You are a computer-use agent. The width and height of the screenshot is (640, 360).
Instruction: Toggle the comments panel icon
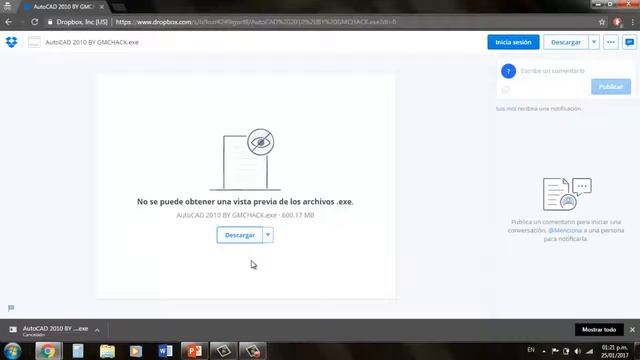click(629, 42)
